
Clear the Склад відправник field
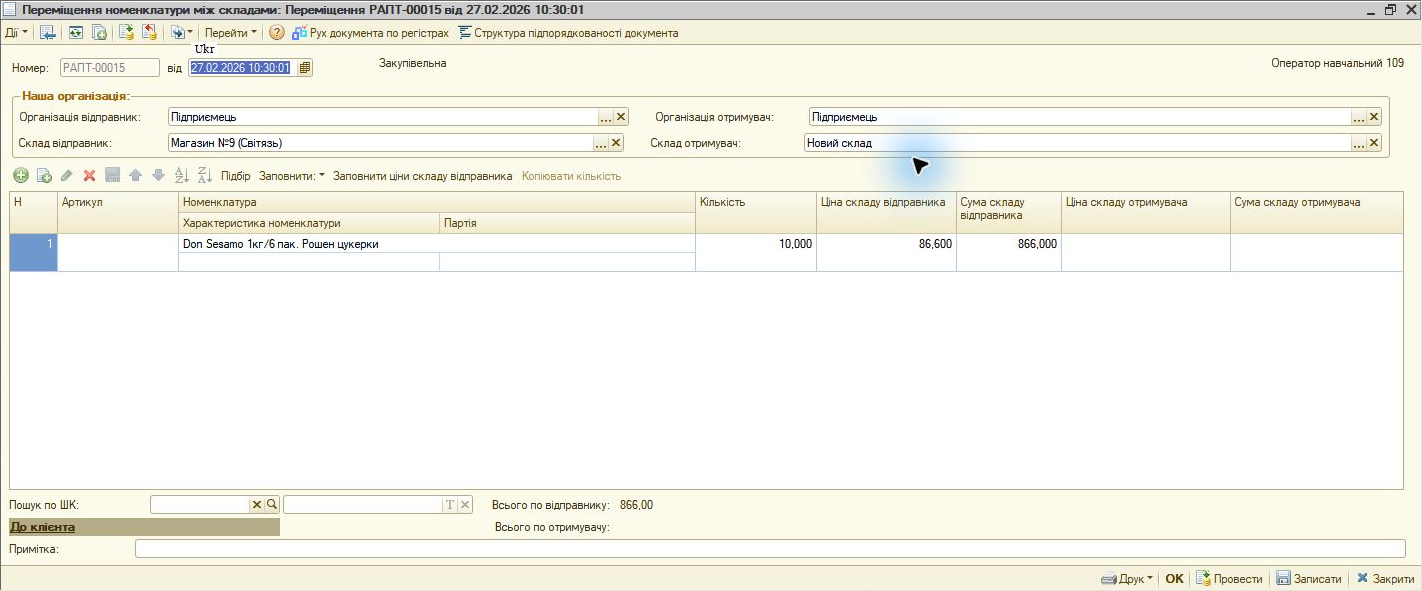pos(616,143)
